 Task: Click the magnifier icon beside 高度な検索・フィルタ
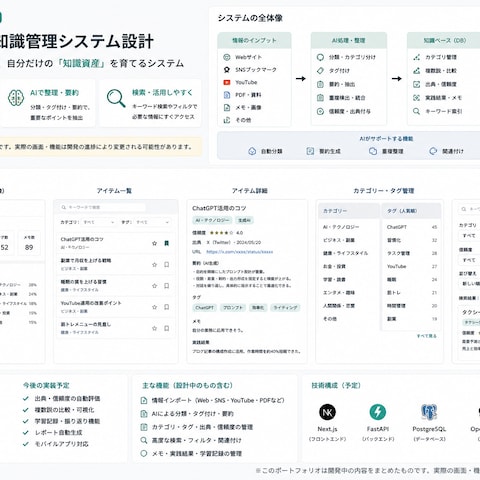point(144,440)
